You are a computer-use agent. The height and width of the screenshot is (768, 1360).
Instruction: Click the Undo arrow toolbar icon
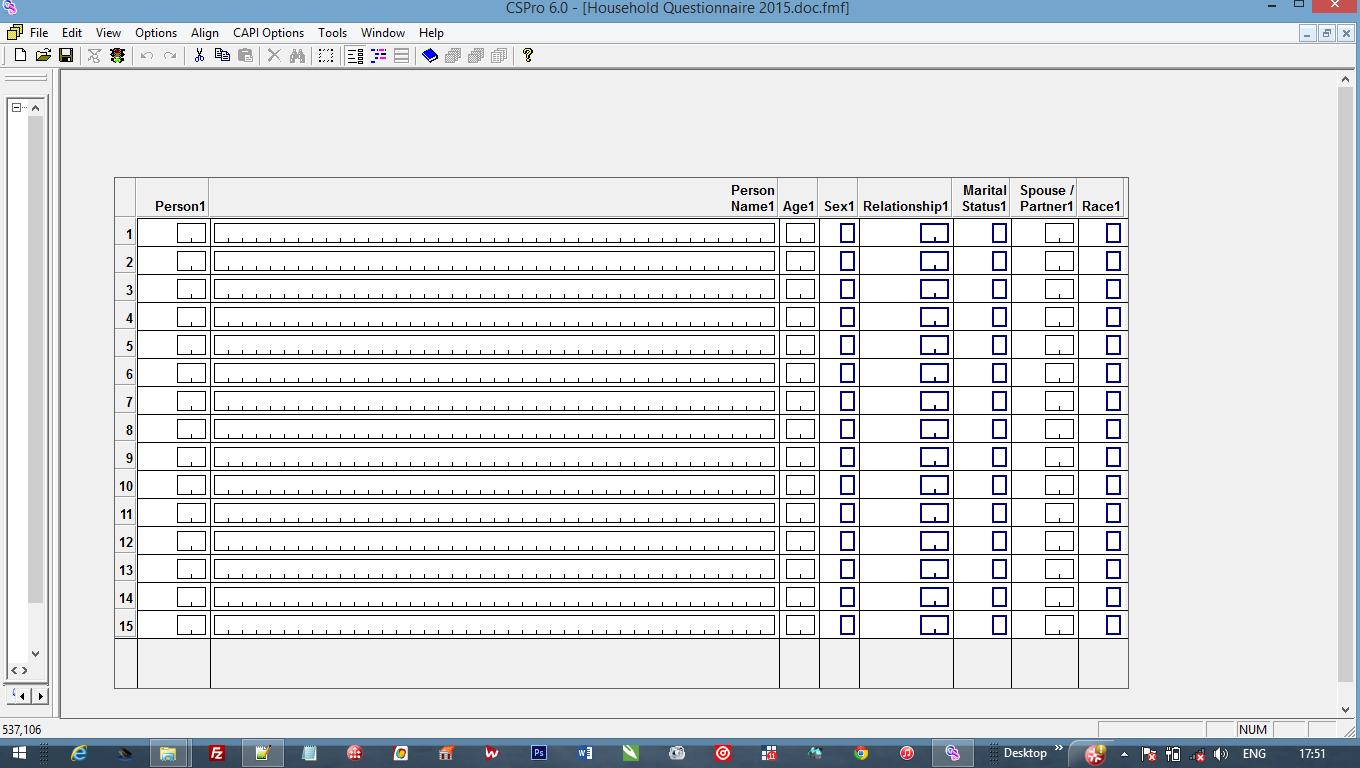[x=147, y=55]
